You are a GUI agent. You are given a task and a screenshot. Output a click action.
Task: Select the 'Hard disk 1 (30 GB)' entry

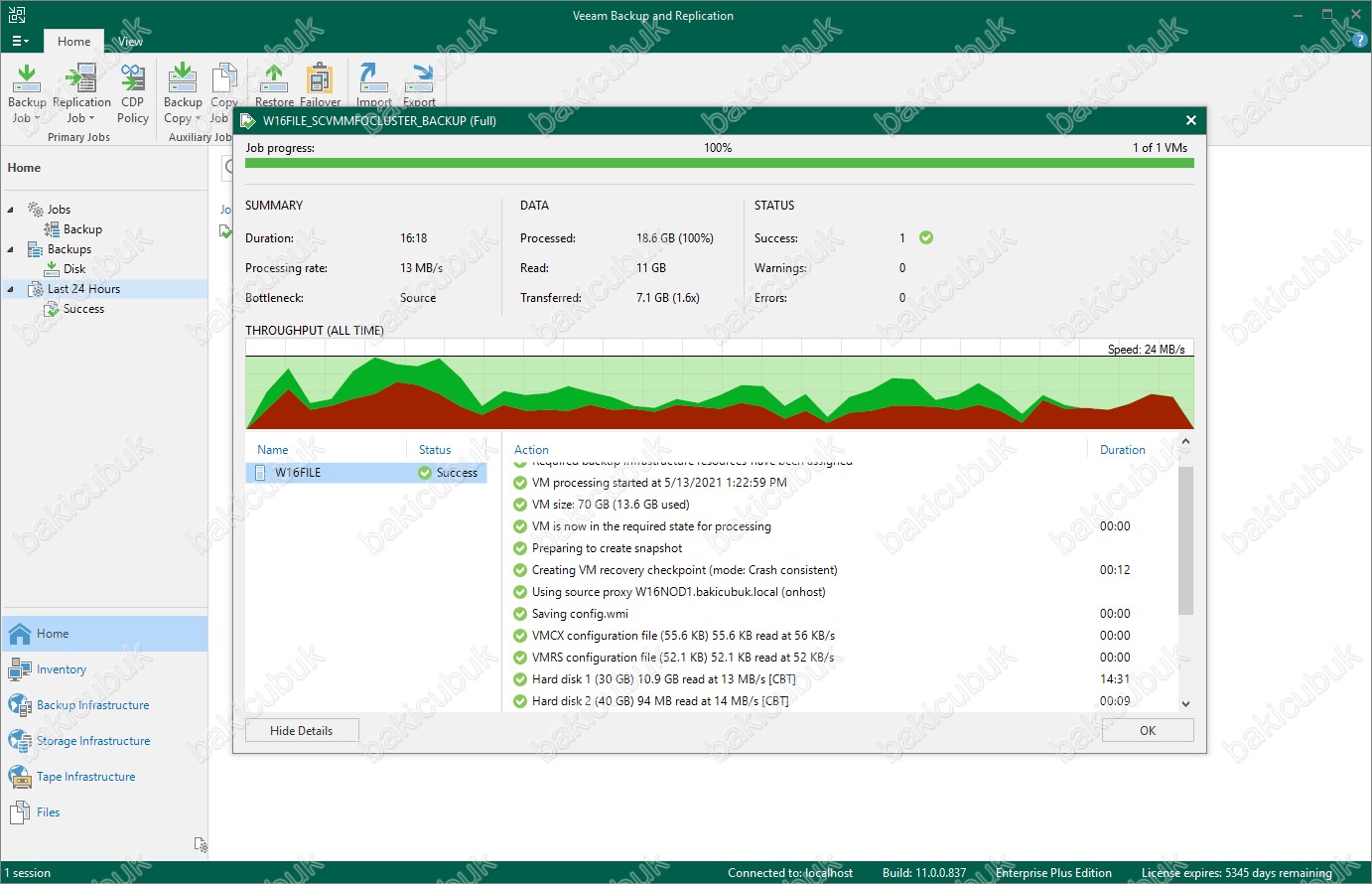664,679
